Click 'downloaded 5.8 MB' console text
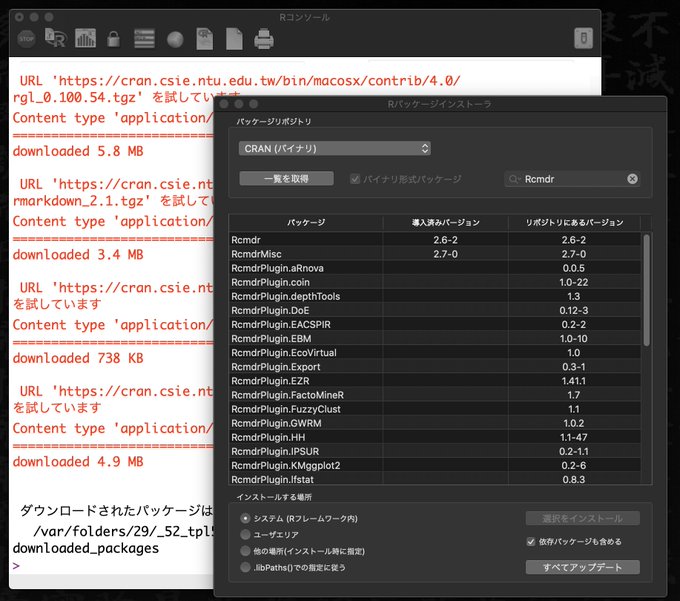 click(78, 151)
